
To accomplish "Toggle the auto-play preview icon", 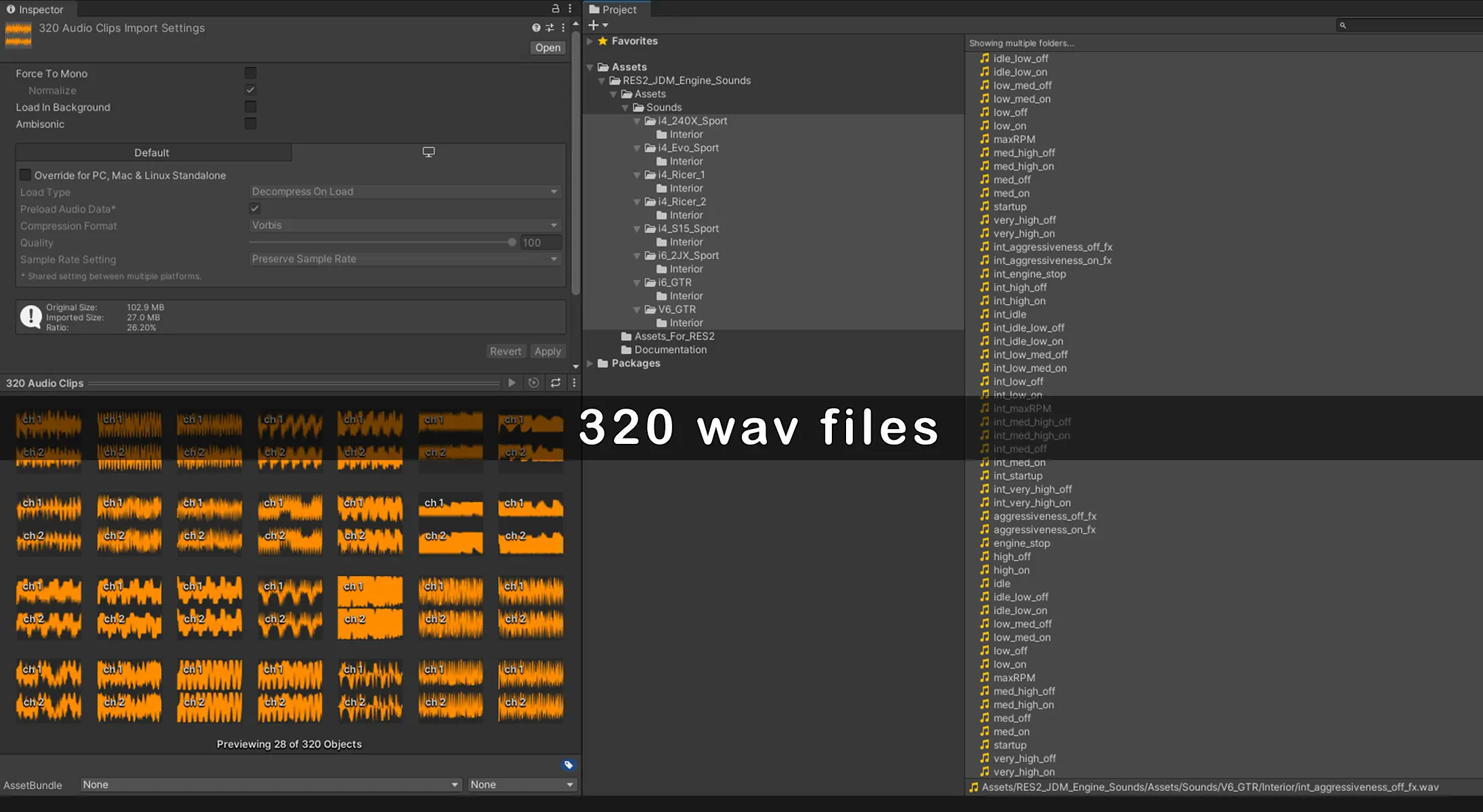I will (533, 383).
